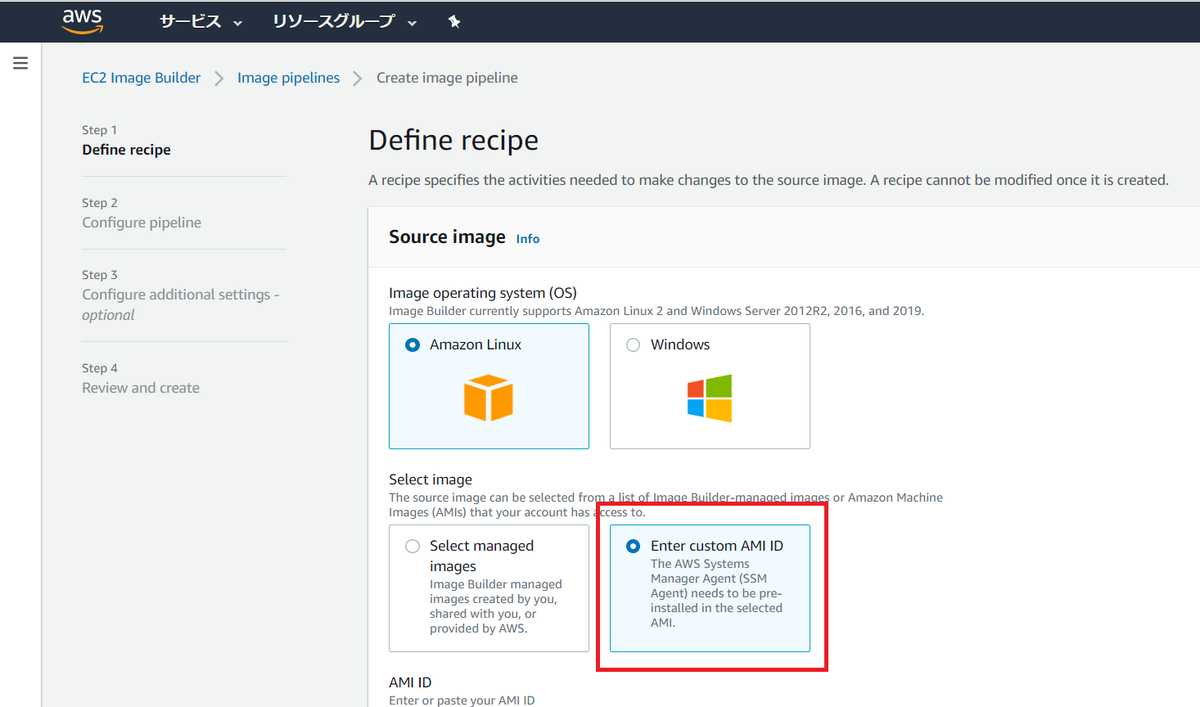Click the Image operating system (OS) label
This screenshot has height=707, width=1200.
coord(483,293)
